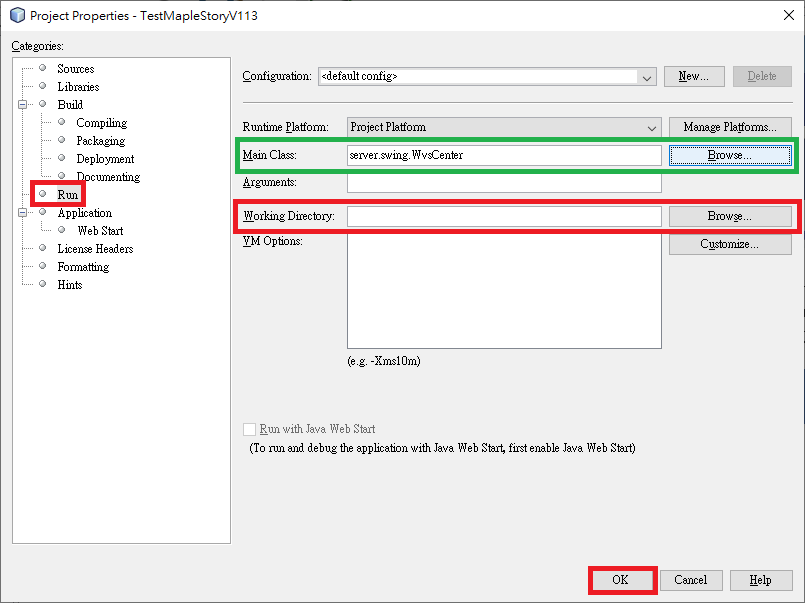Confirm with the OK button
Screen dimensions: 805x603
point(621,580)
